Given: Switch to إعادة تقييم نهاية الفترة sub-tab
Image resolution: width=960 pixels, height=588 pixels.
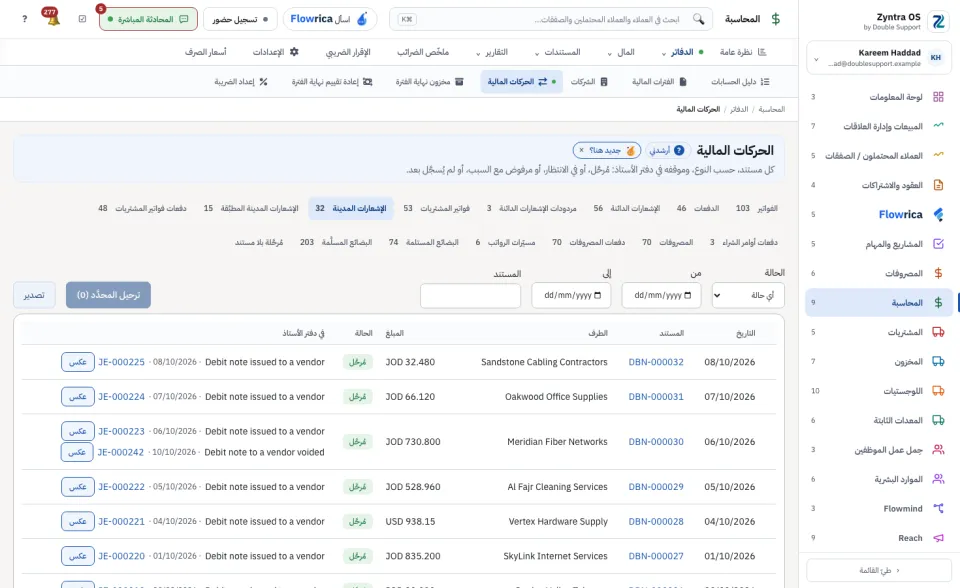Looking at the screenshot, I should click(x=332, y=81).
